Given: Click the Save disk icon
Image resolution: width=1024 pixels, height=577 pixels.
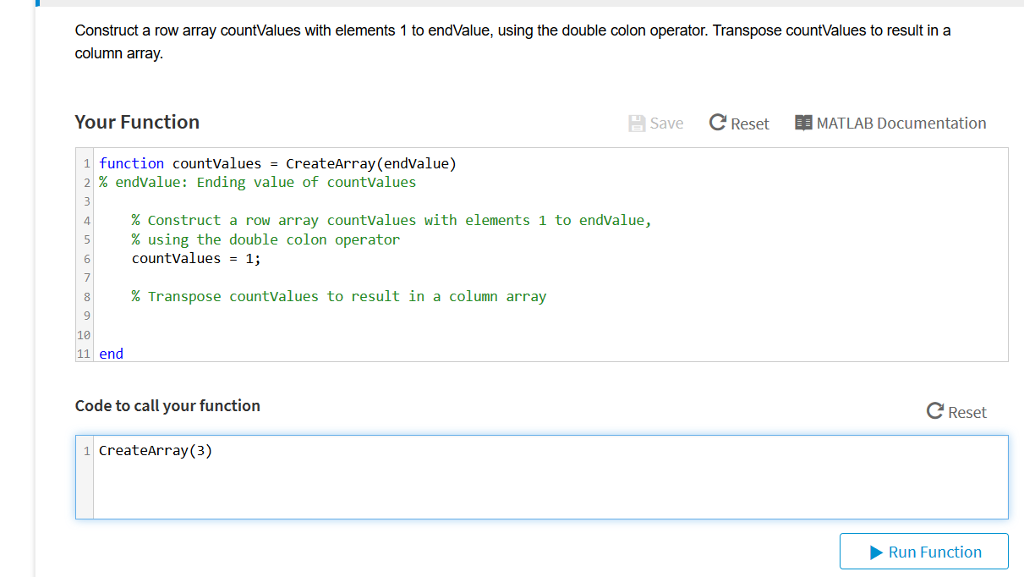Looking at the screenshot, I should pyautogui.click(x=637, y=123).
